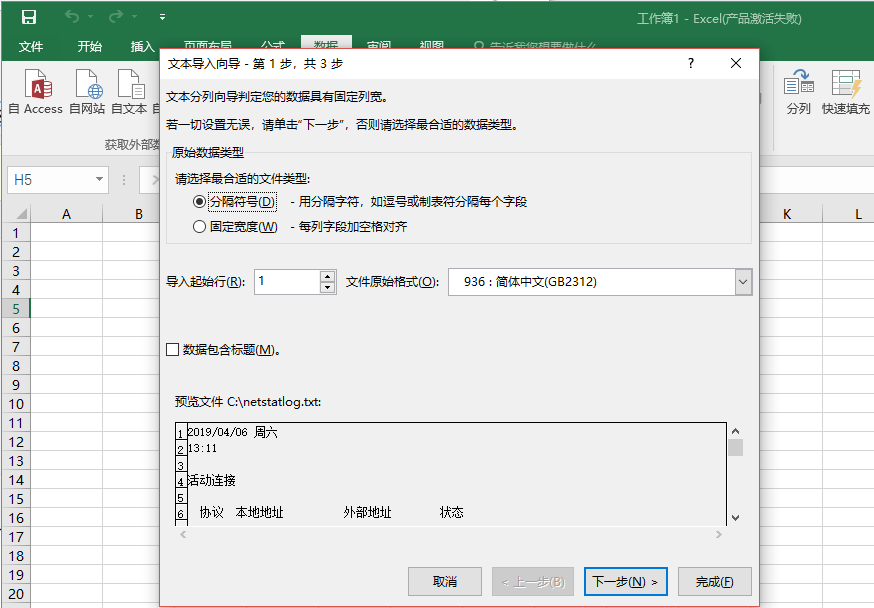The width and height of the screenshot is (874, 608).
Task: Click the wizard help question mark
Action: click(691, 63)
